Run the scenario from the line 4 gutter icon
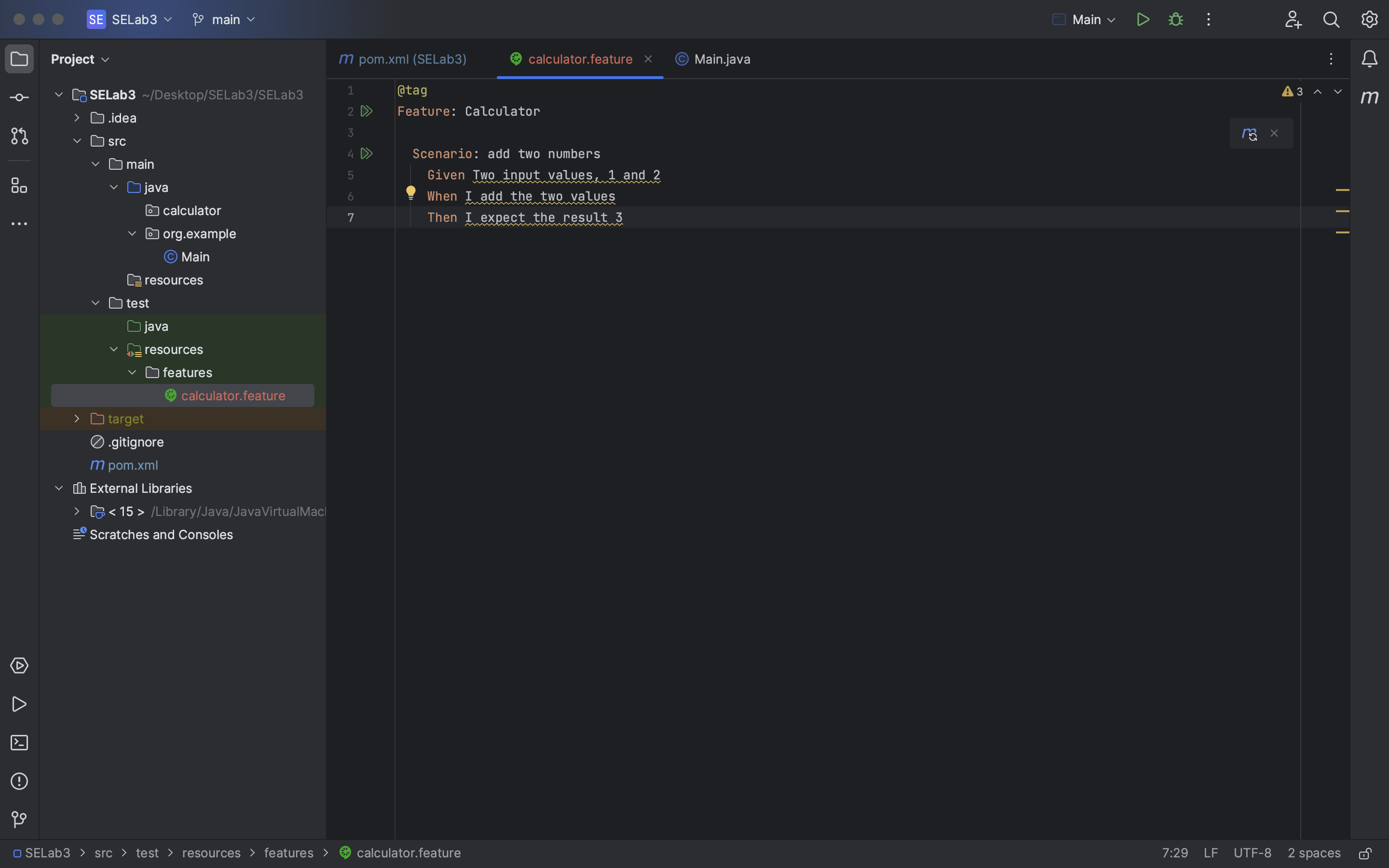This screenshot has width=1389, height=868. 366,153
